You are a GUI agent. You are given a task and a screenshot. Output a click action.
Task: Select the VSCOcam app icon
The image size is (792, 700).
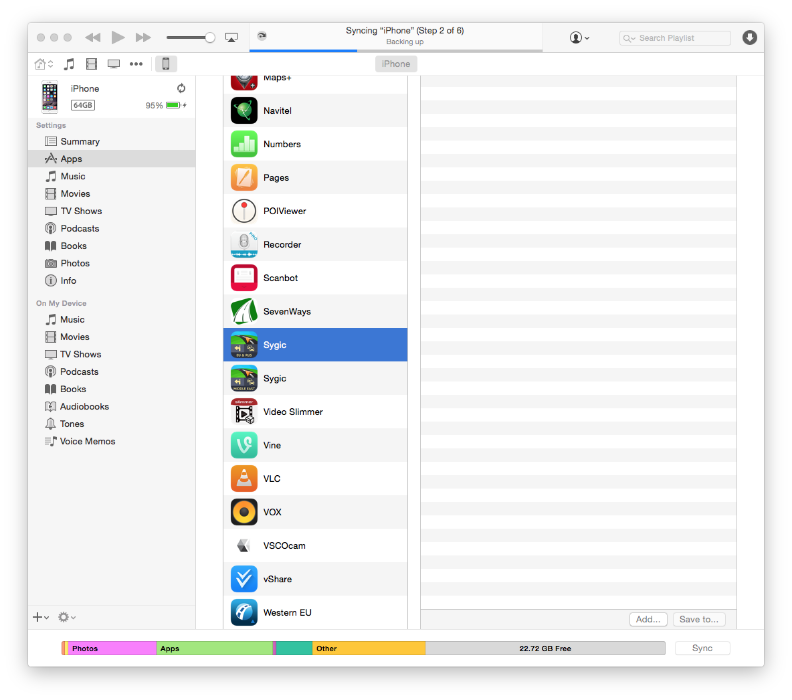coord(244,545)
